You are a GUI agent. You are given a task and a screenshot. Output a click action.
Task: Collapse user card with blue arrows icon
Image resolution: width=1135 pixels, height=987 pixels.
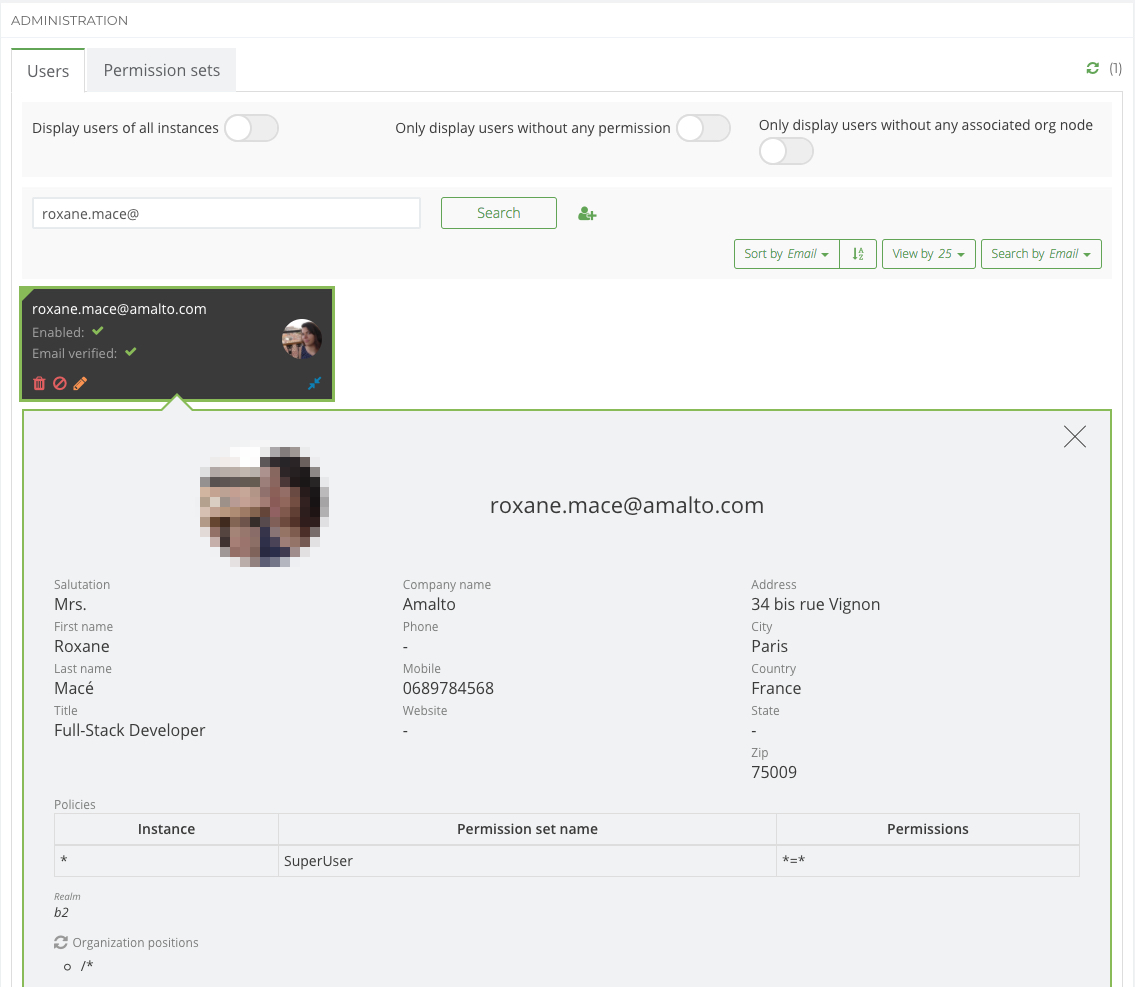(x=315, y=383)
